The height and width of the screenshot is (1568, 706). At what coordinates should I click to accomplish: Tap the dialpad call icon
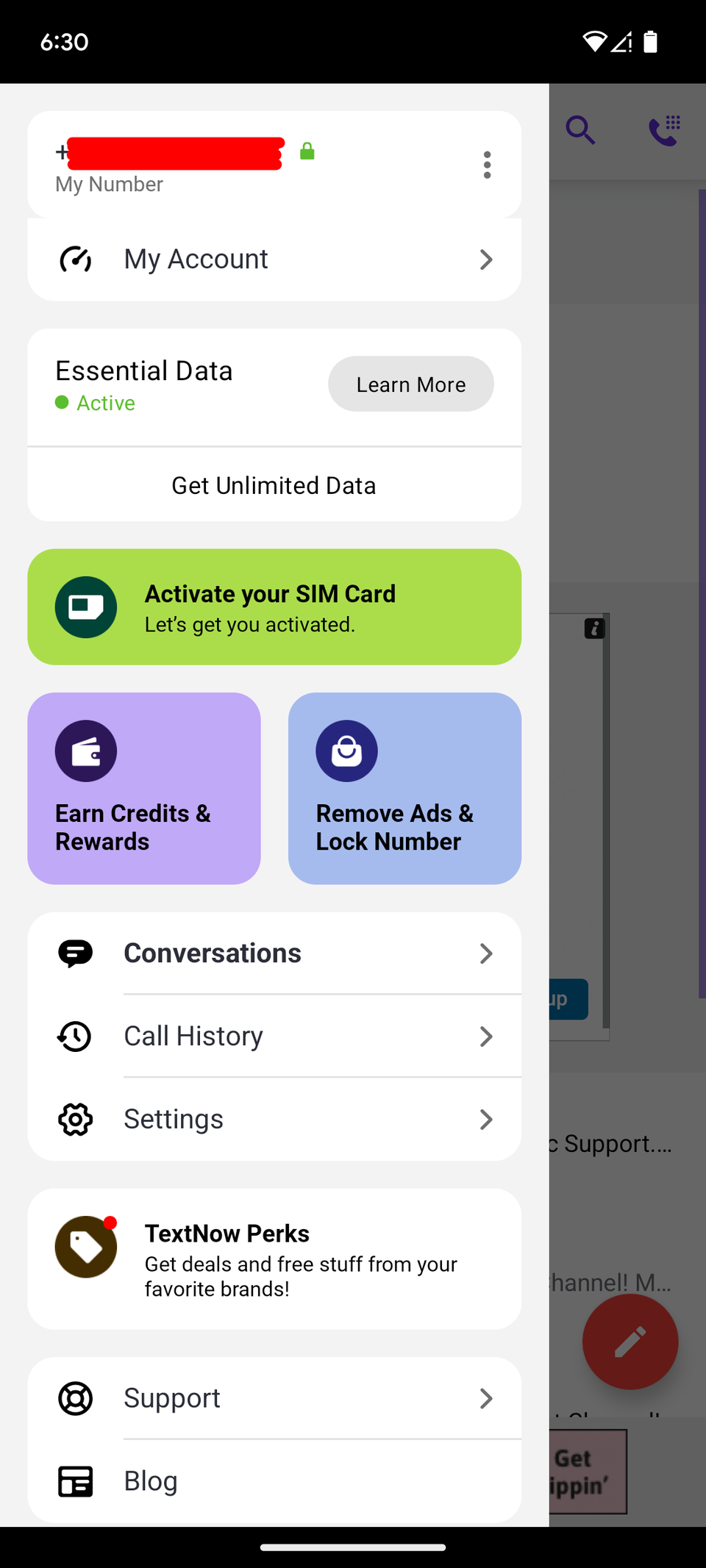point(663,130)
